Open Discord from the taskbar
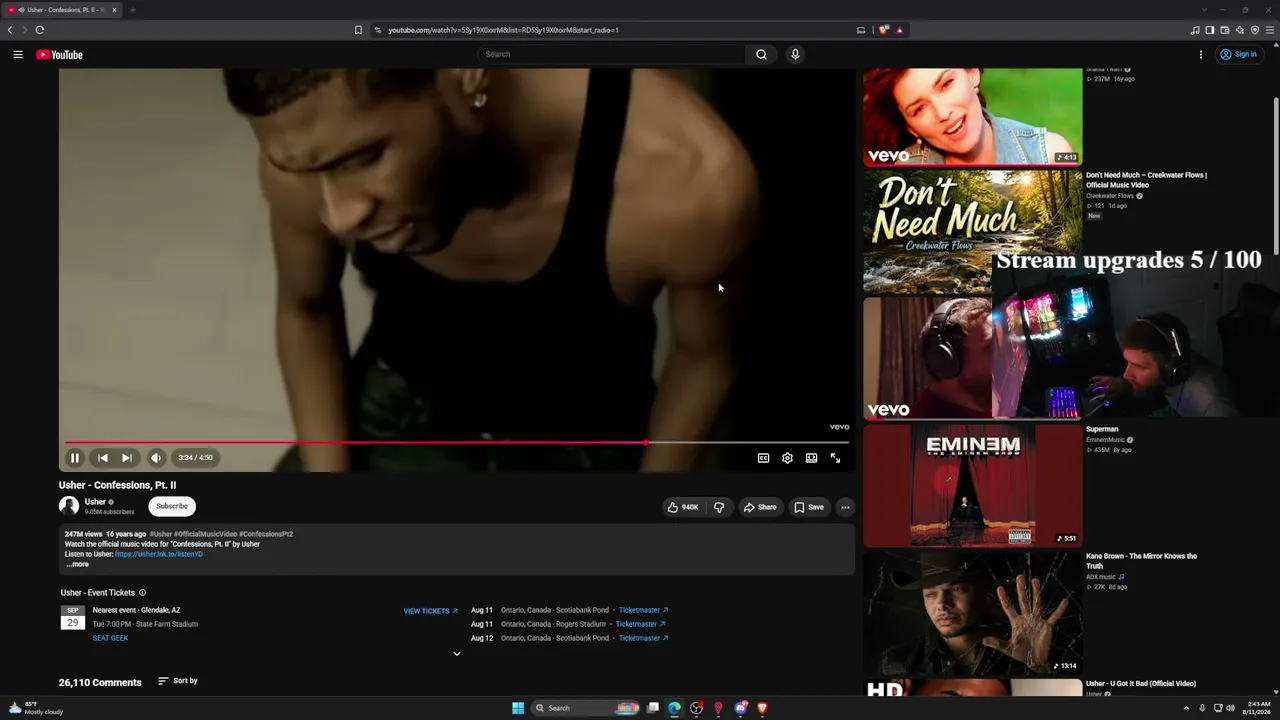1280x720 pixels. click(741, 708)
